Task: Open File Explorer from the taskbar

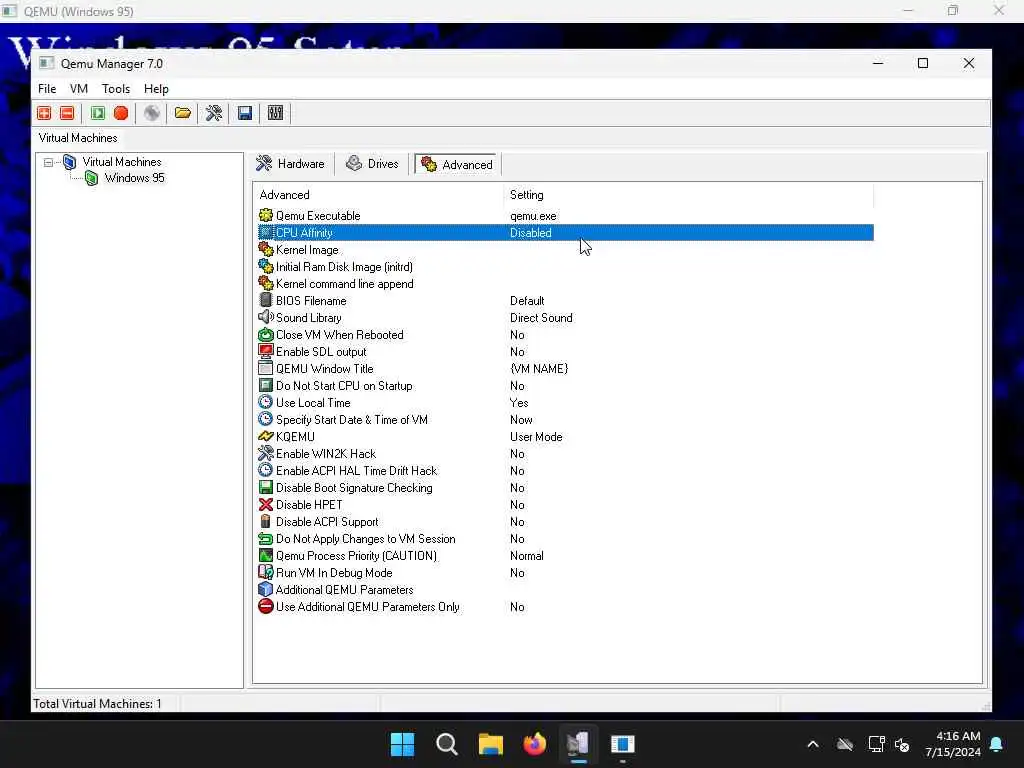Action: (490, 744)
